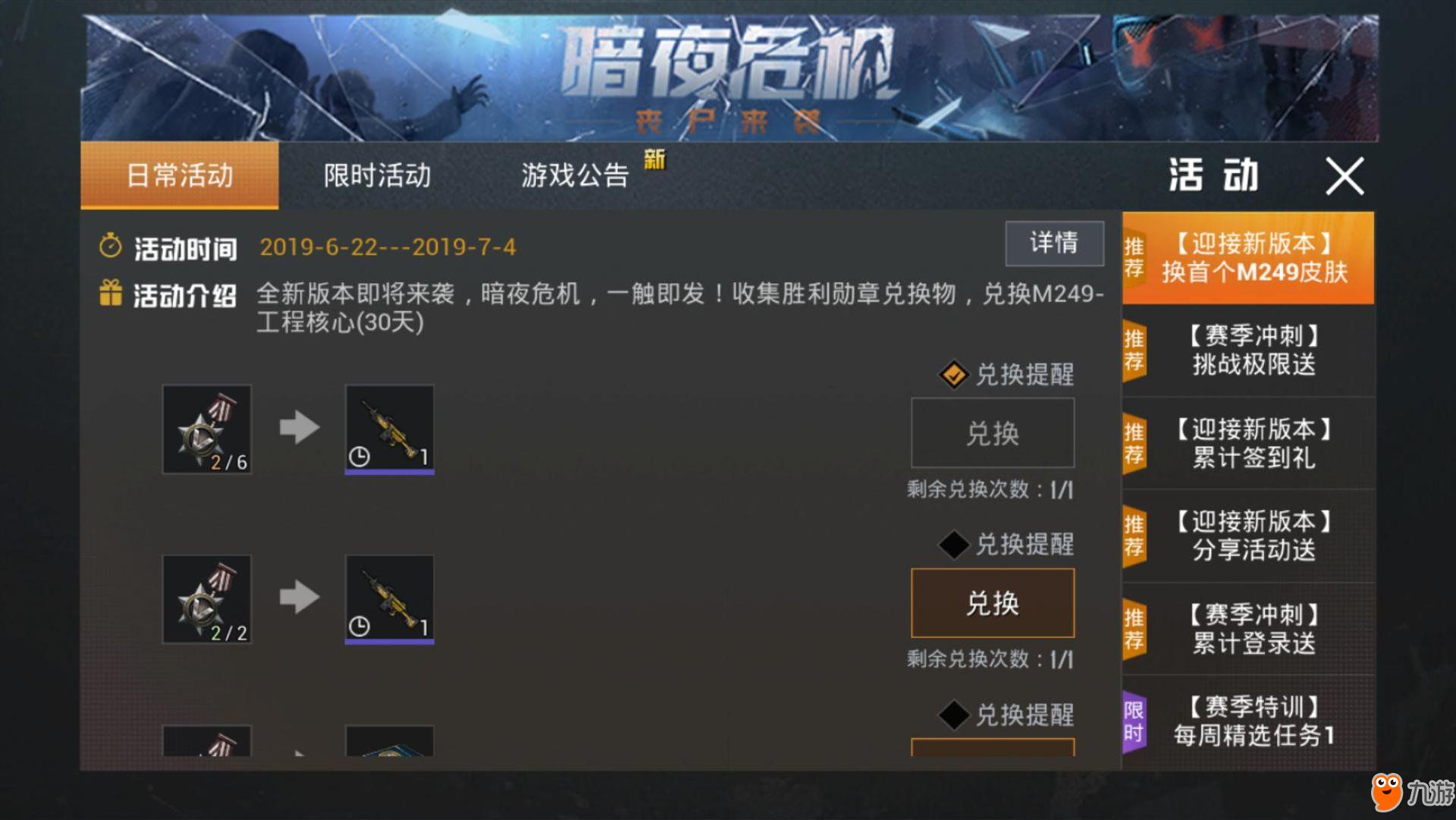
Task: Enable the third 兑换提醒 reminder diamond
Action: tap(953, 715)
